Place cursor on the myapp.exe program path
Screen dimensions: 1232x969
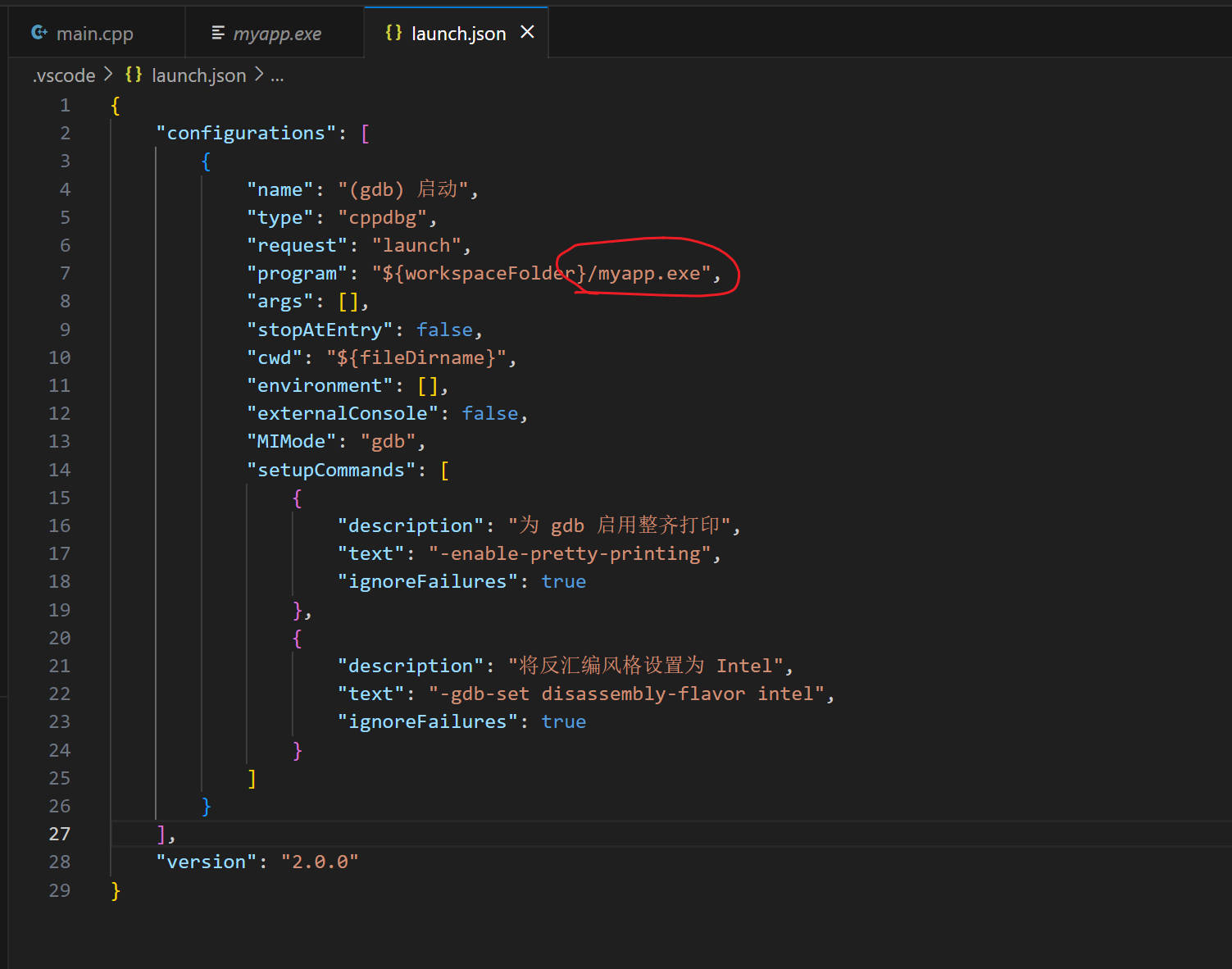(x=648, y=273)
